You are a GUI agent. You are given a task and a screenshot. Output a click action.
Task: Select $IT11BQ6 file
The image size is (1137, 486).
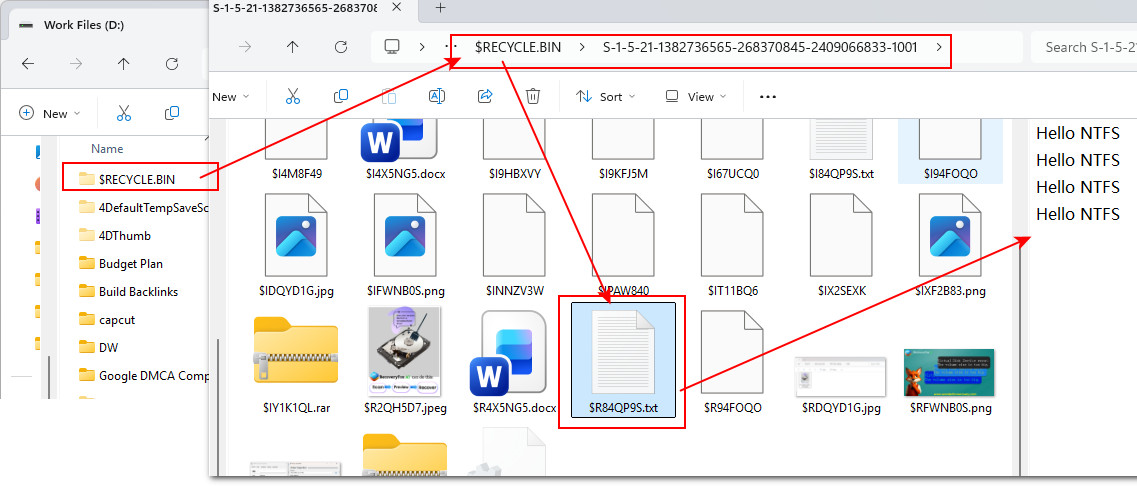pos(732,247)
